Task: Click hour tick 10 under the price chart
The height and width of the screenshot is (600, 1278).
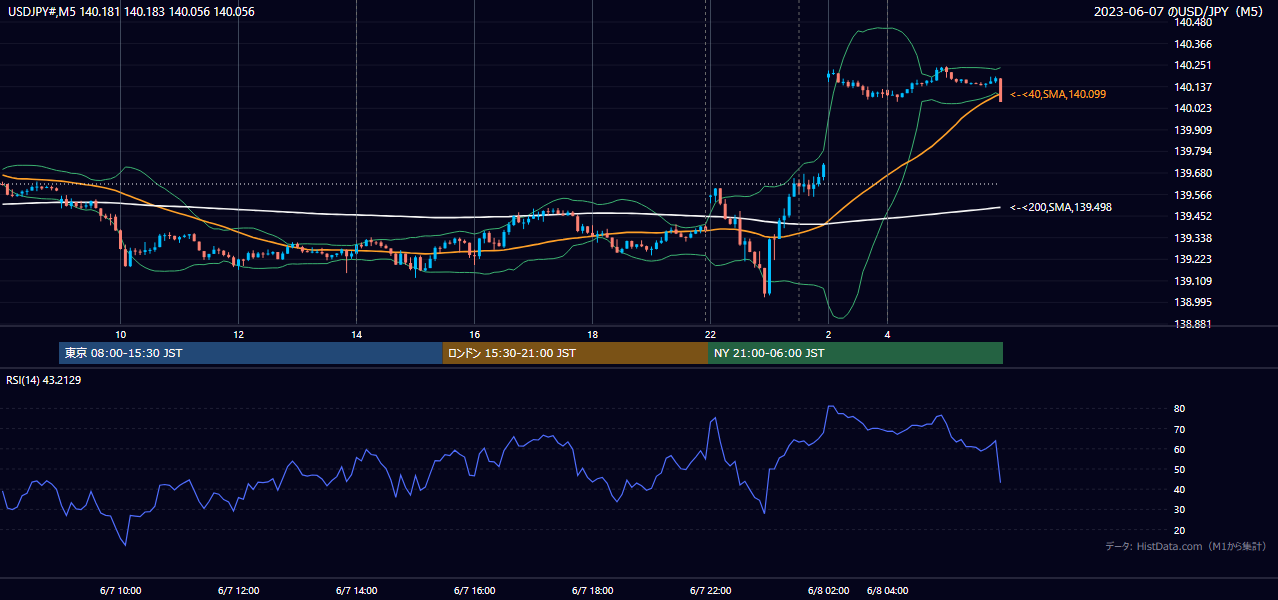Action: click(120, 334)
